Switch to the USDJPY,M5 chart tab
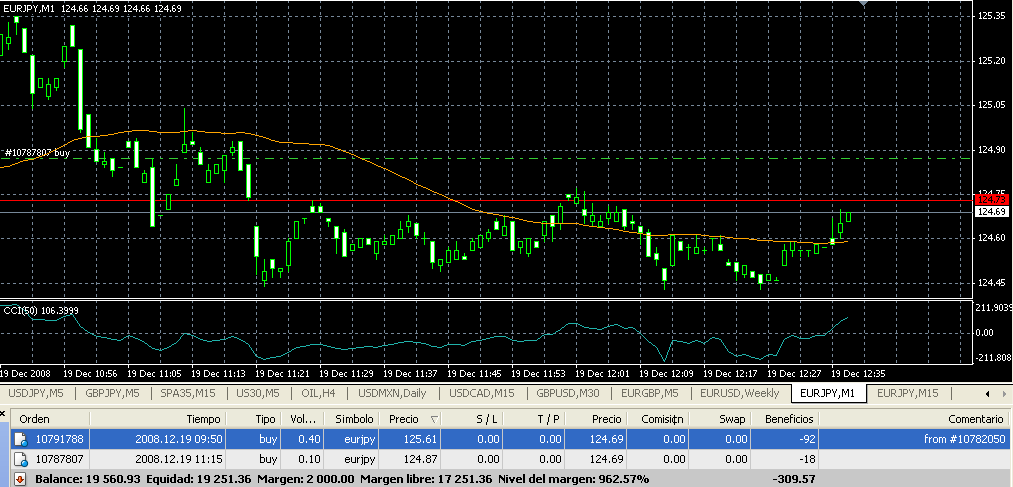Image resolution: width=1013 pixels, height=487 pixels. click(38, 393)
